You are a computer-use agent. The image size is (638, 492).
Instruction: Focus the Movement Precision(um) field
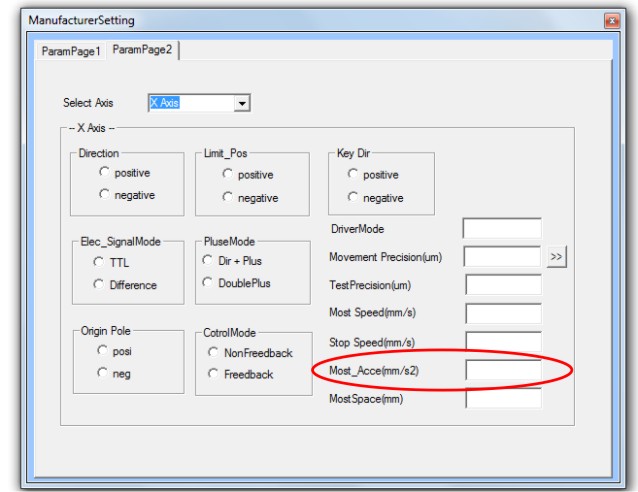[x=502, y=257]
